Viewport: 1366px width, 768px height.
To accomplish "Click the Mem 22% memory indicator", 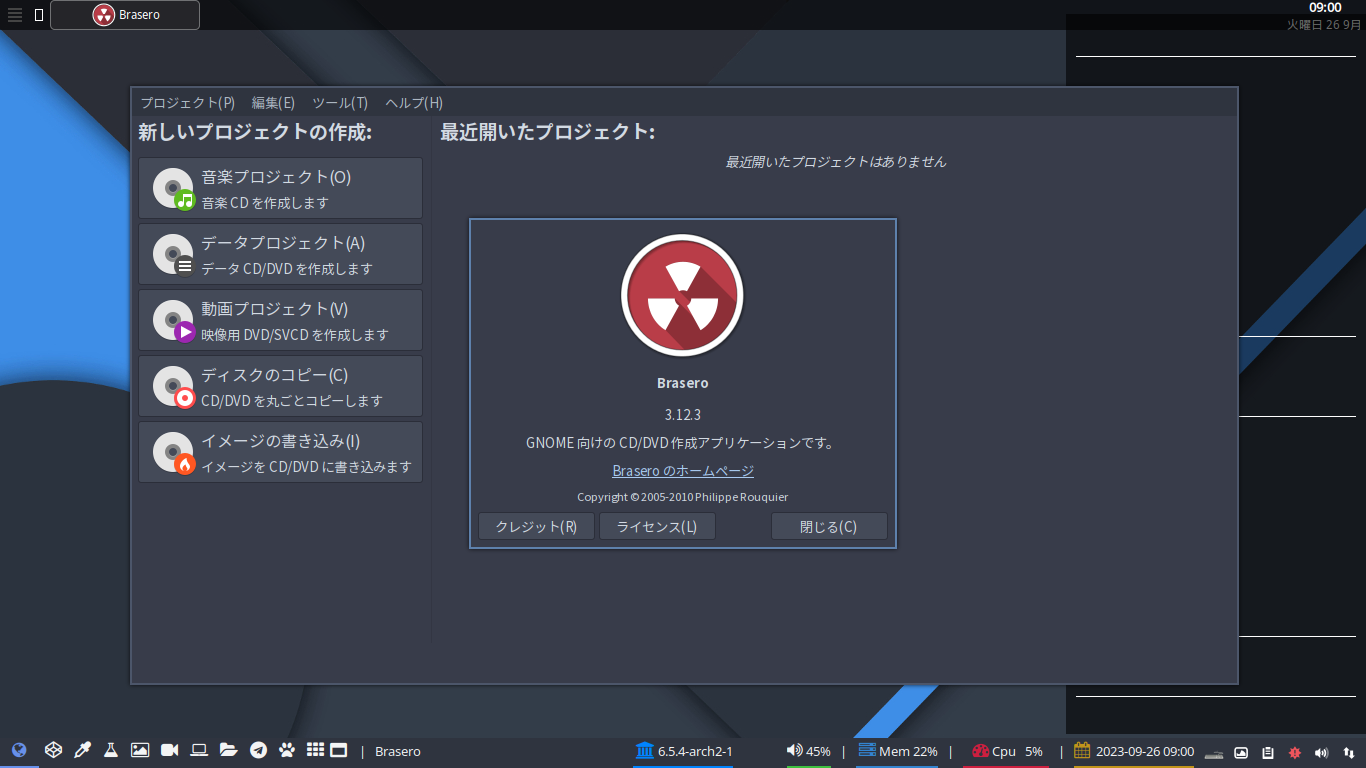I will (898, 751).
